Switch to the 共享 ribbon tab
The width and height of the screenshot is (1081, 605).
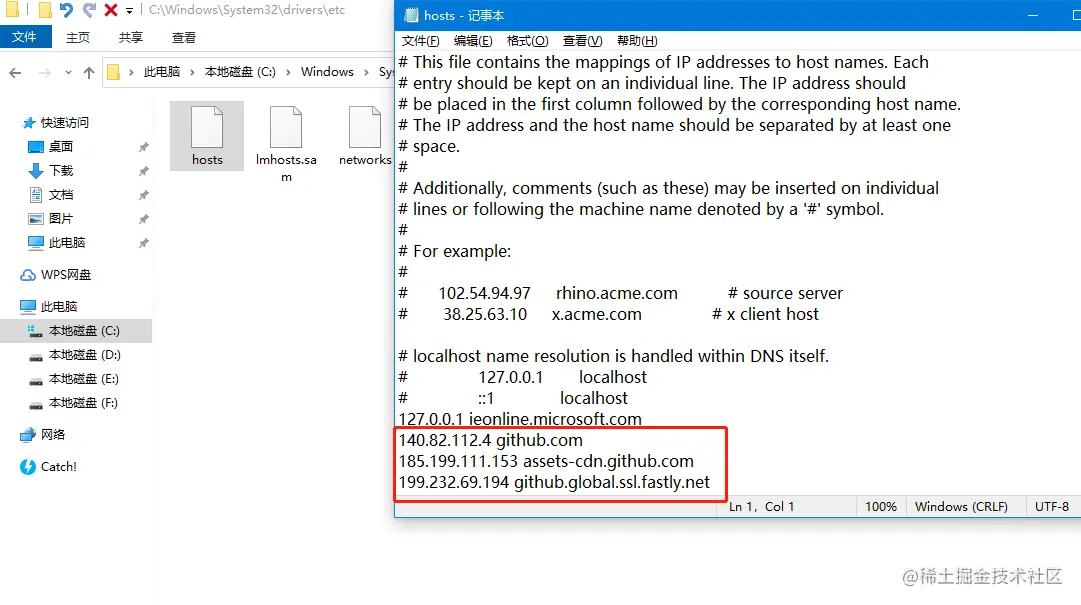click(x=130, y=37)
